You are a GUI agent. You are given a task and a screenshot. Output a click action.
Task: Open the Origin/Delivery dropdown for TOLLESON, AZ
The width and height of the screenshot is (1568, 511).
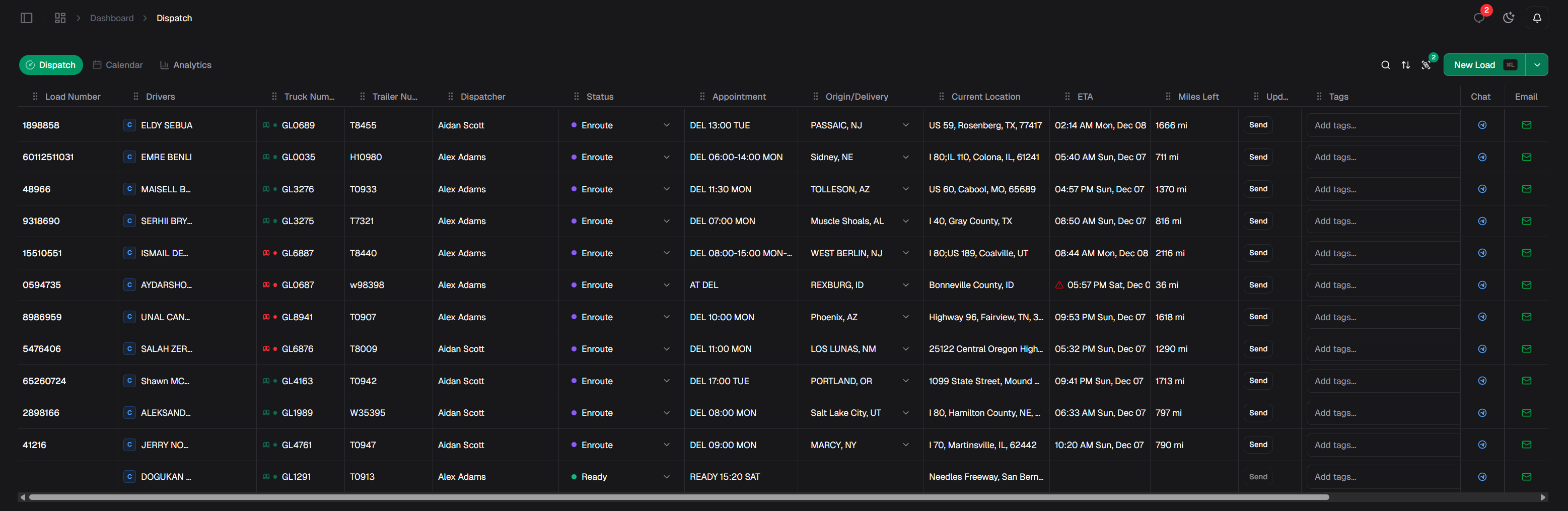pos(905,189)
